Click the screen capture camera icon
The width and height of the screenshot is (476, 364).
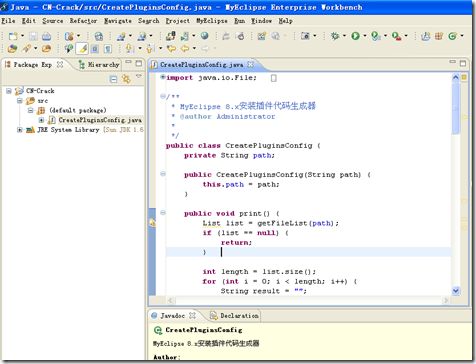[x=305, y=36]
